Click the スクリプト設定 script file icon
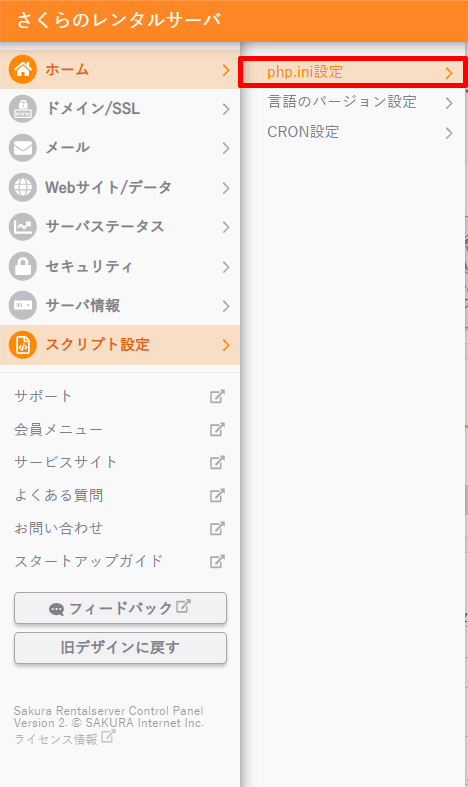 pos(23,345)
